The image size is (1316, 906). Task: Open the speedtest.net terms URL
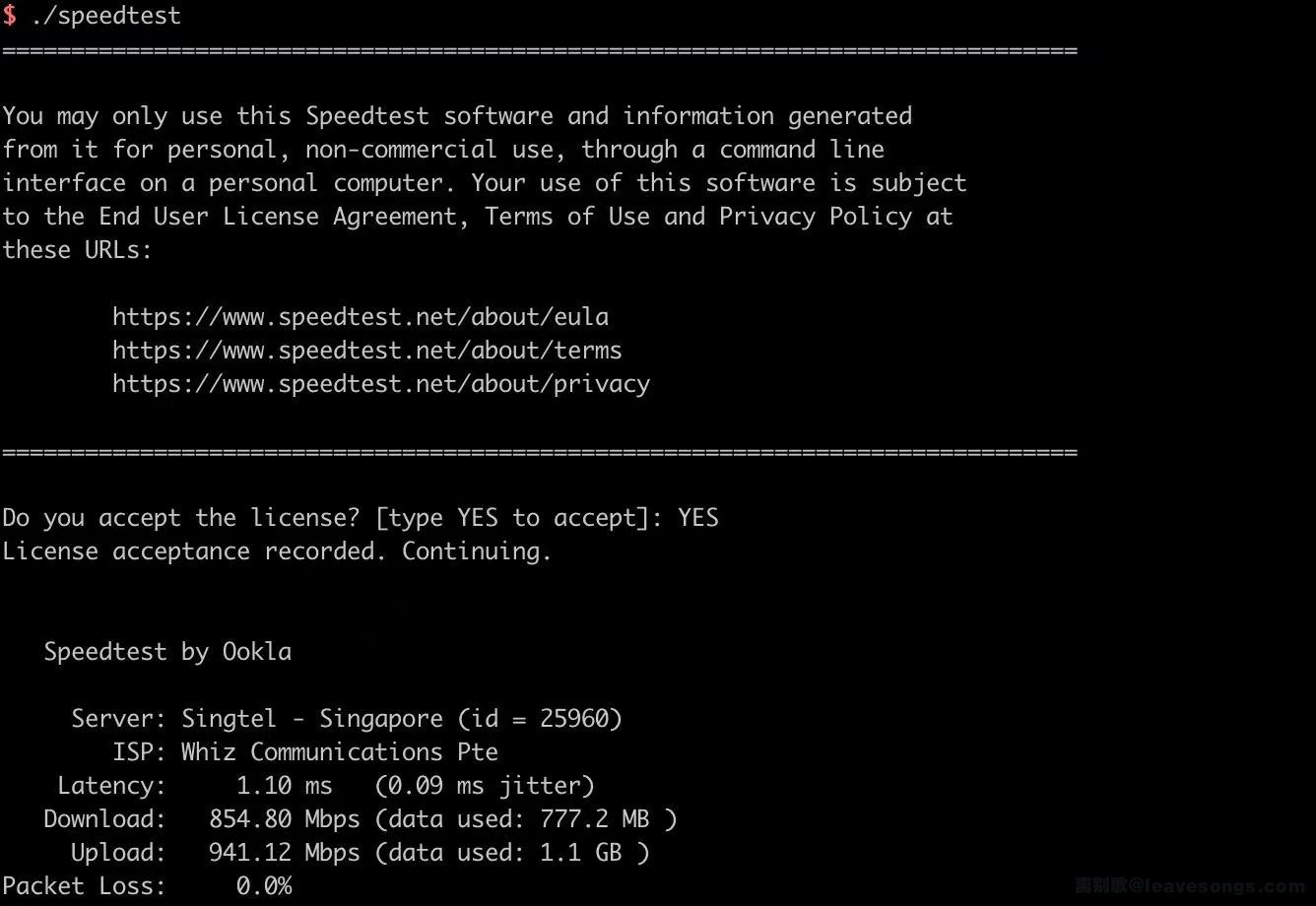click(x=366, y=351)
